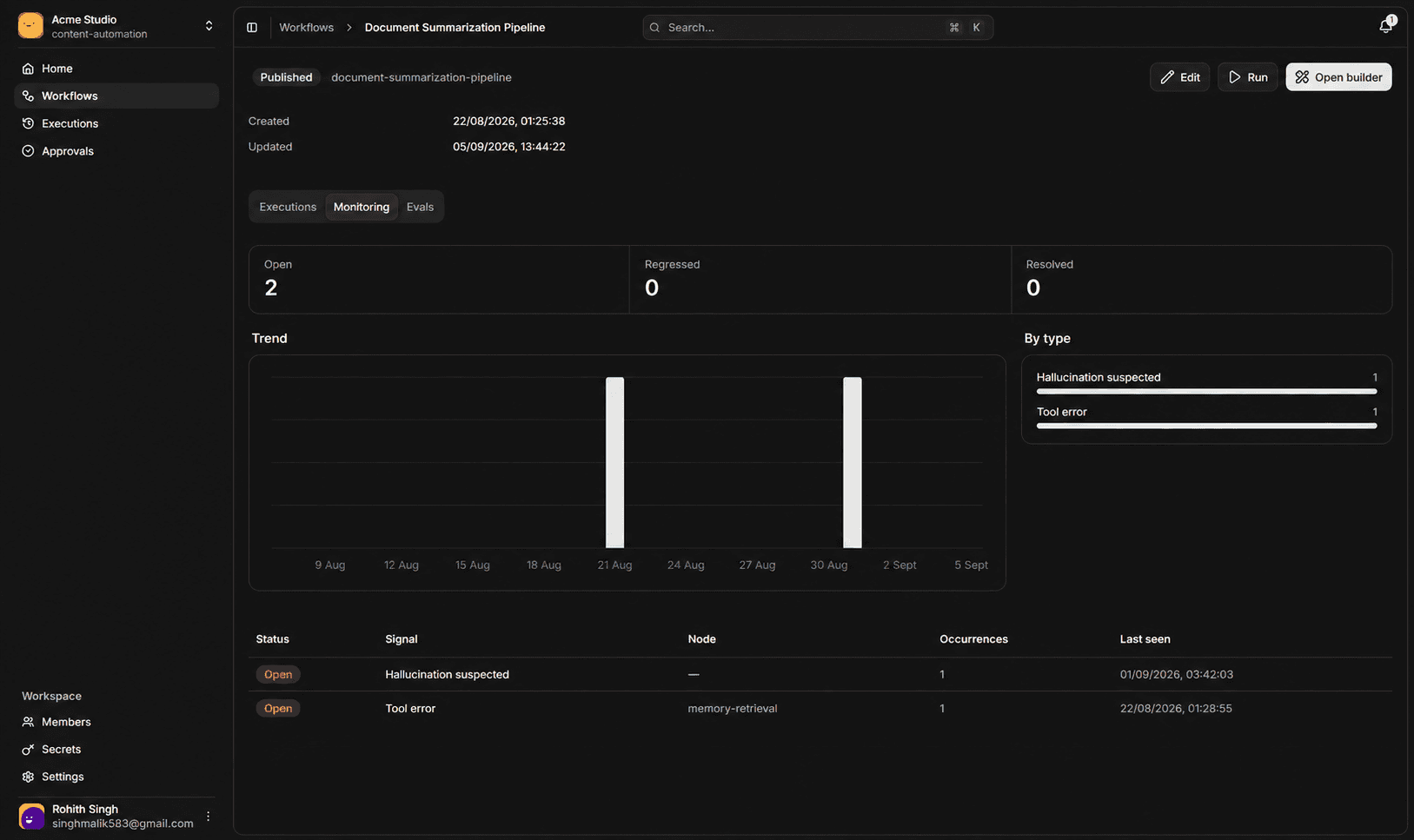Click the Acme Studio logo avatar
The width and height of the screenshot is (1414, 840).
[x=30, y=26]
